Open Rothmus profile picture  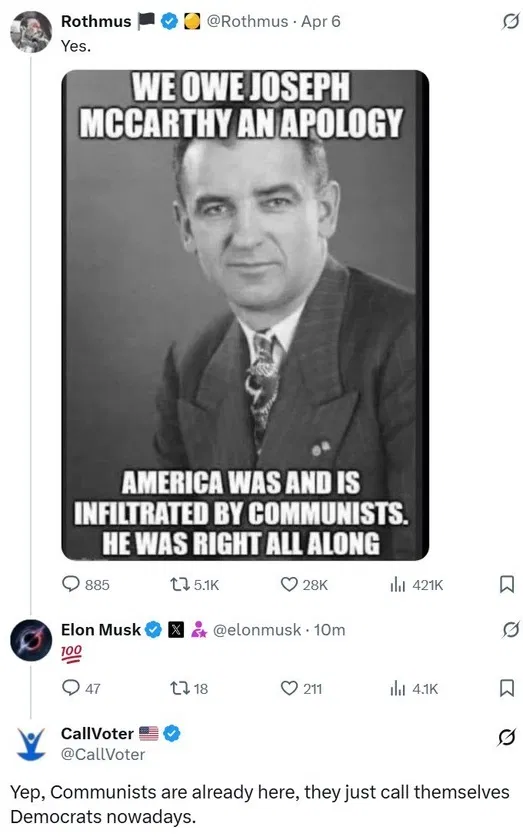[31, 31]
